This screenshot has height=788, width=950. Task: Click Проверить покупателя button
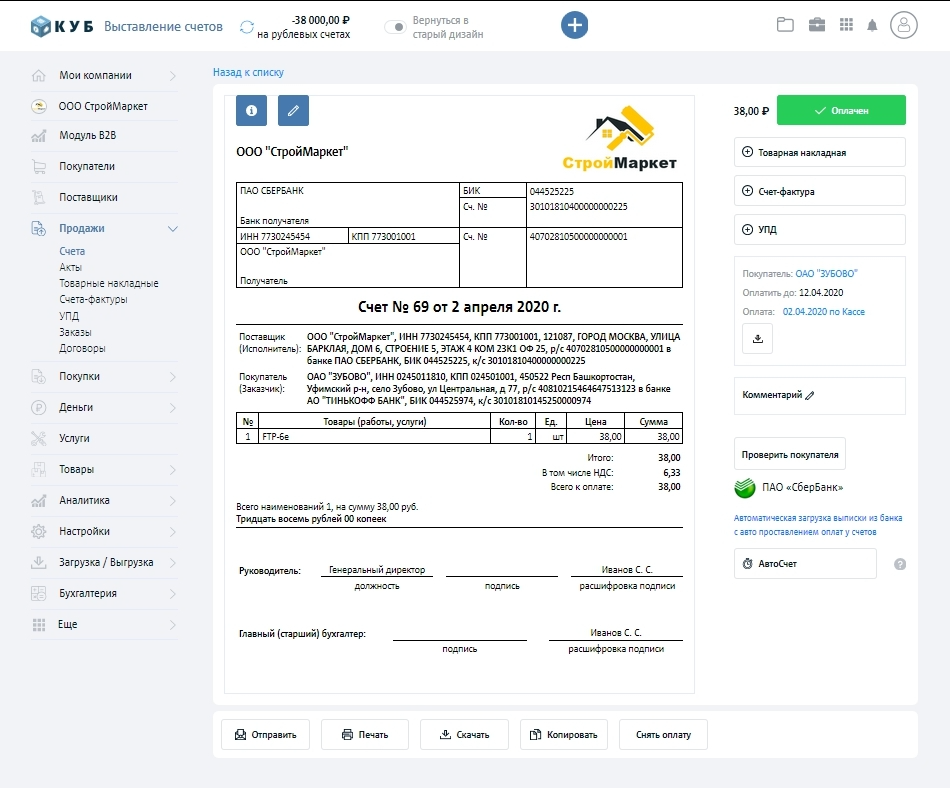tap(790, 454)
